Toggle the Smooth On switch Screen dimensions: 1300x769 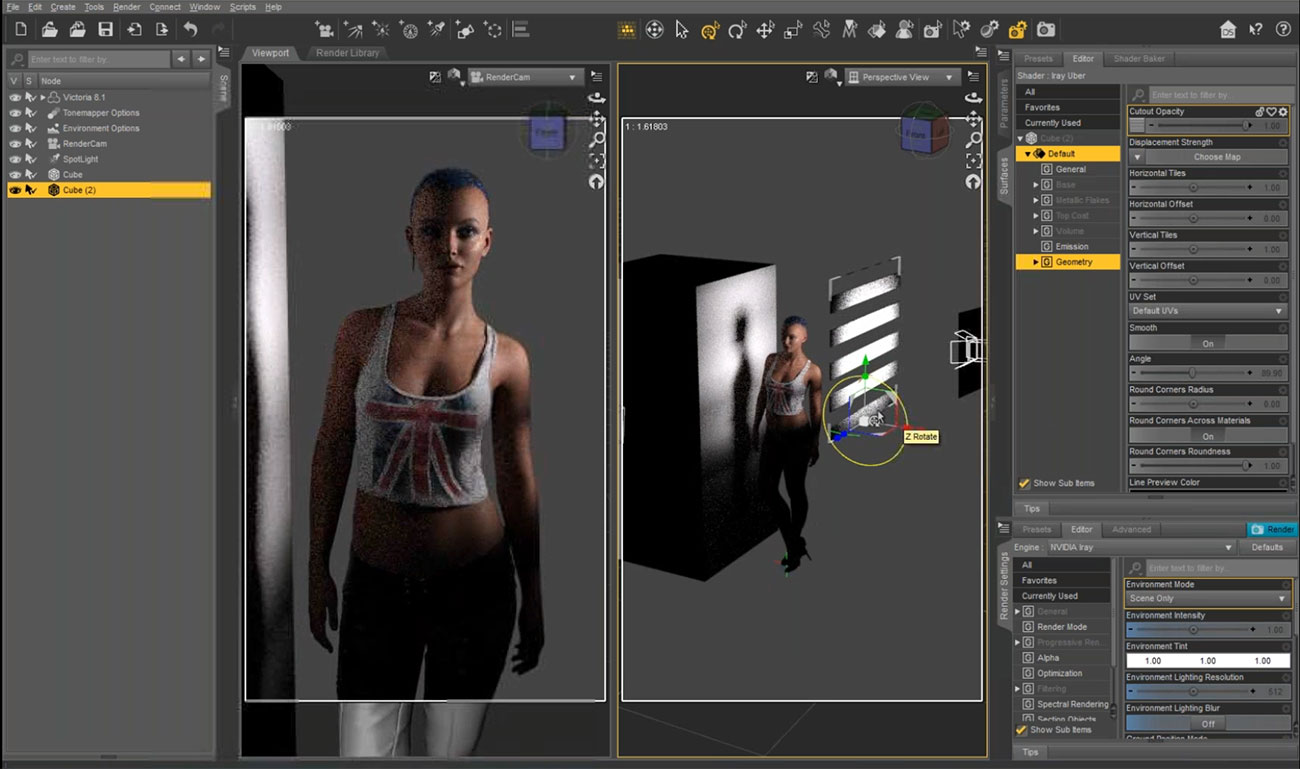coord(1208,343)
